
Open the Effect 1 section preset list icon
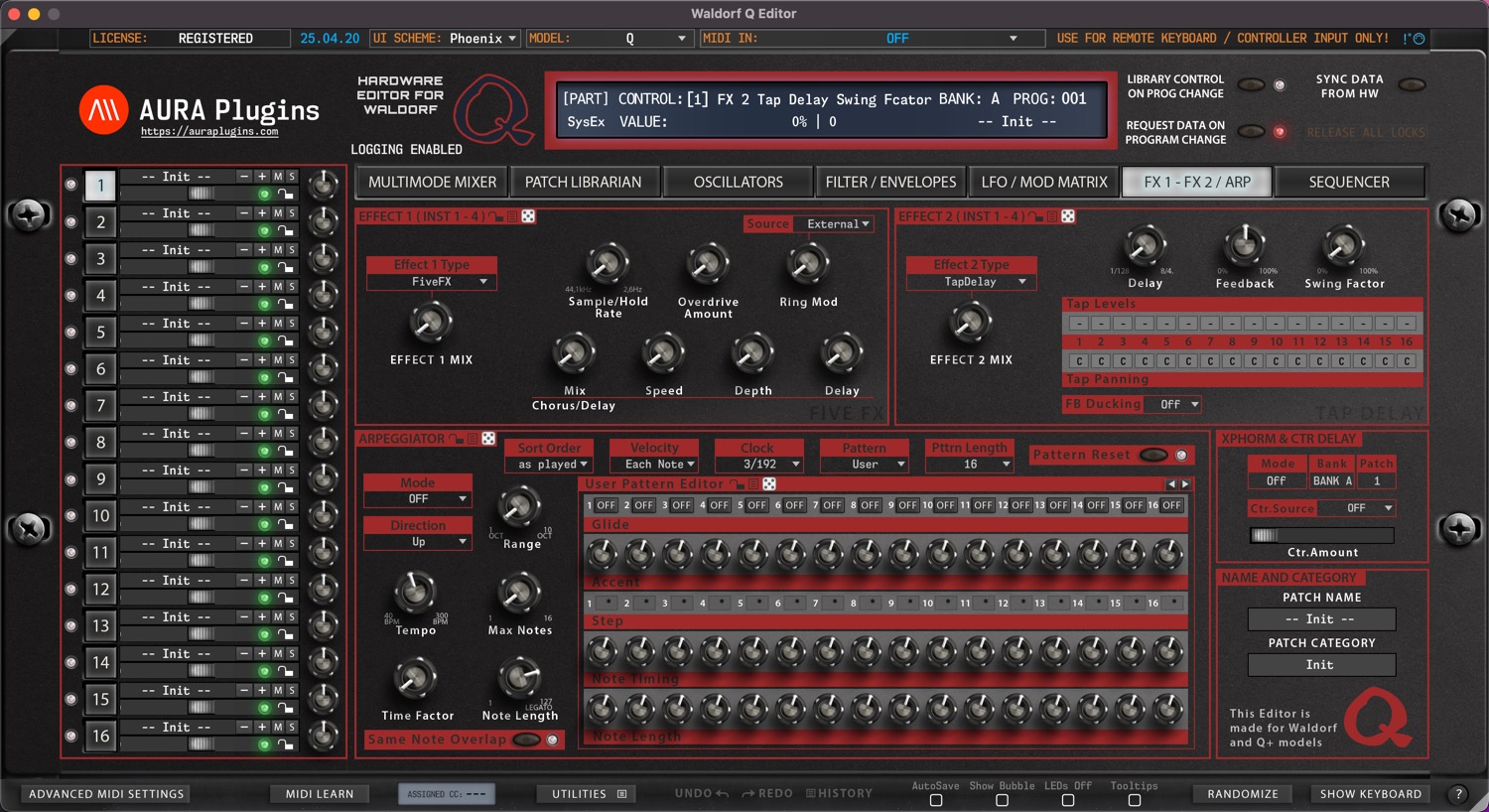(512, 216)
